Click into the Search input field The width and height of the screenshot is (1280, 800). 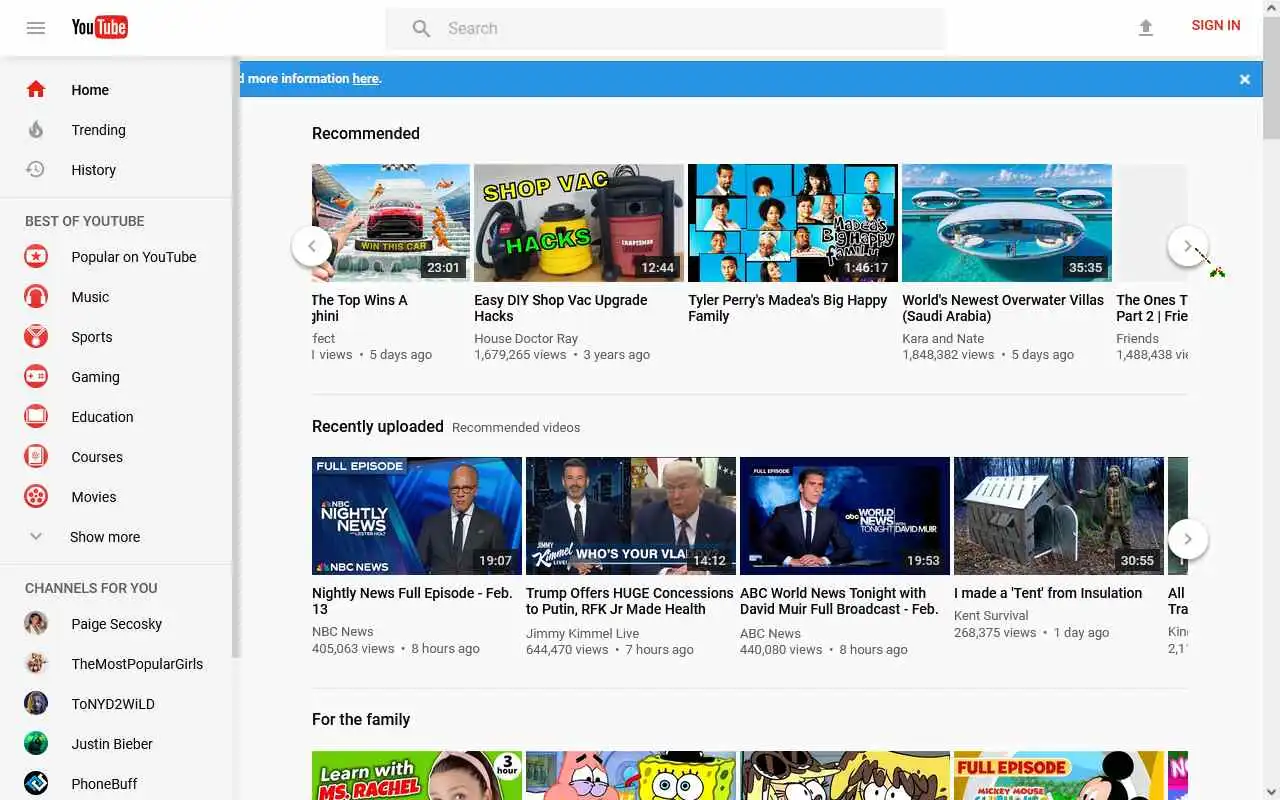click(690, 29)
